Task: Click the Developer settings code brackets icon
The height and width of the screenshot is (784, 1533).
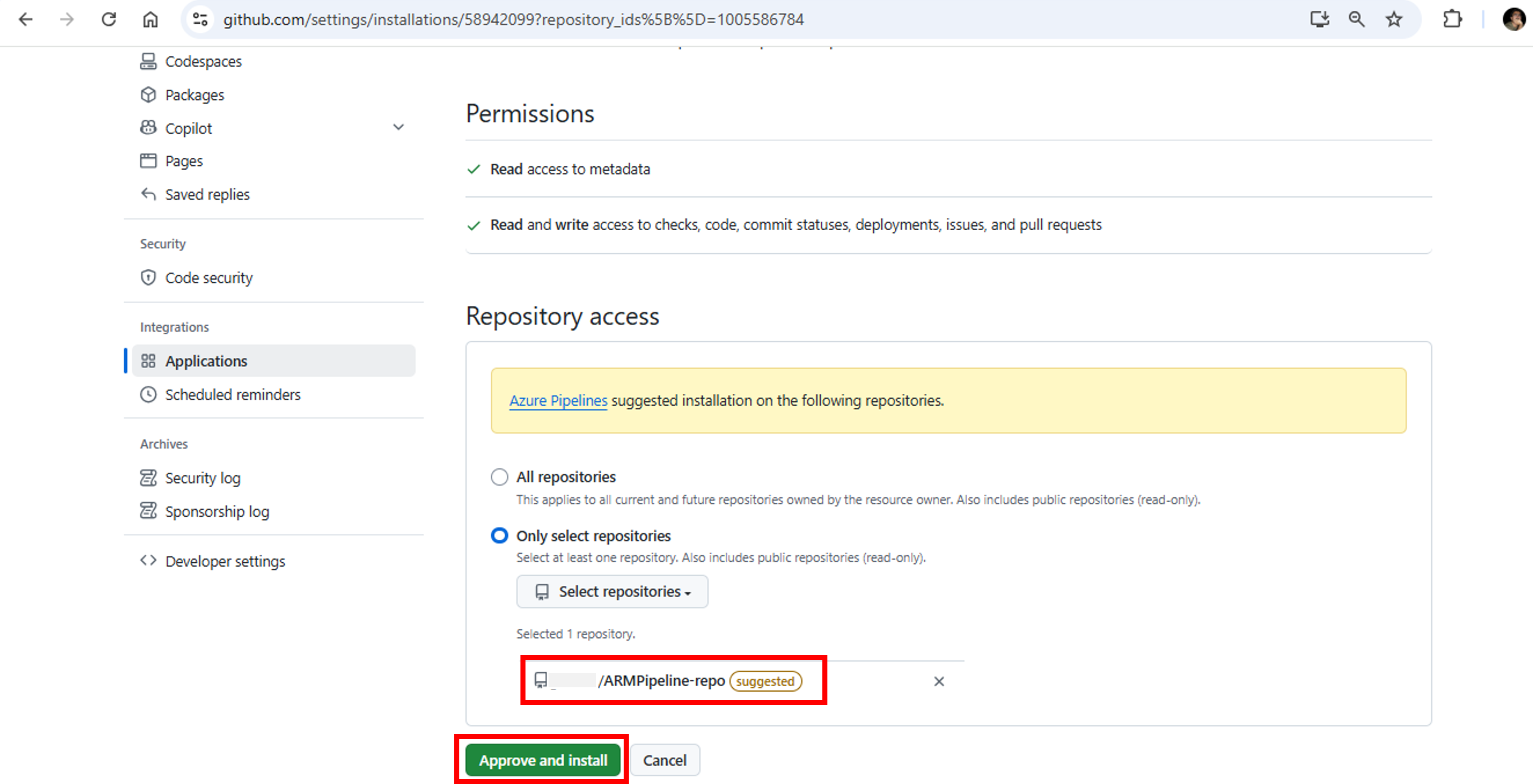Action: 150,561
